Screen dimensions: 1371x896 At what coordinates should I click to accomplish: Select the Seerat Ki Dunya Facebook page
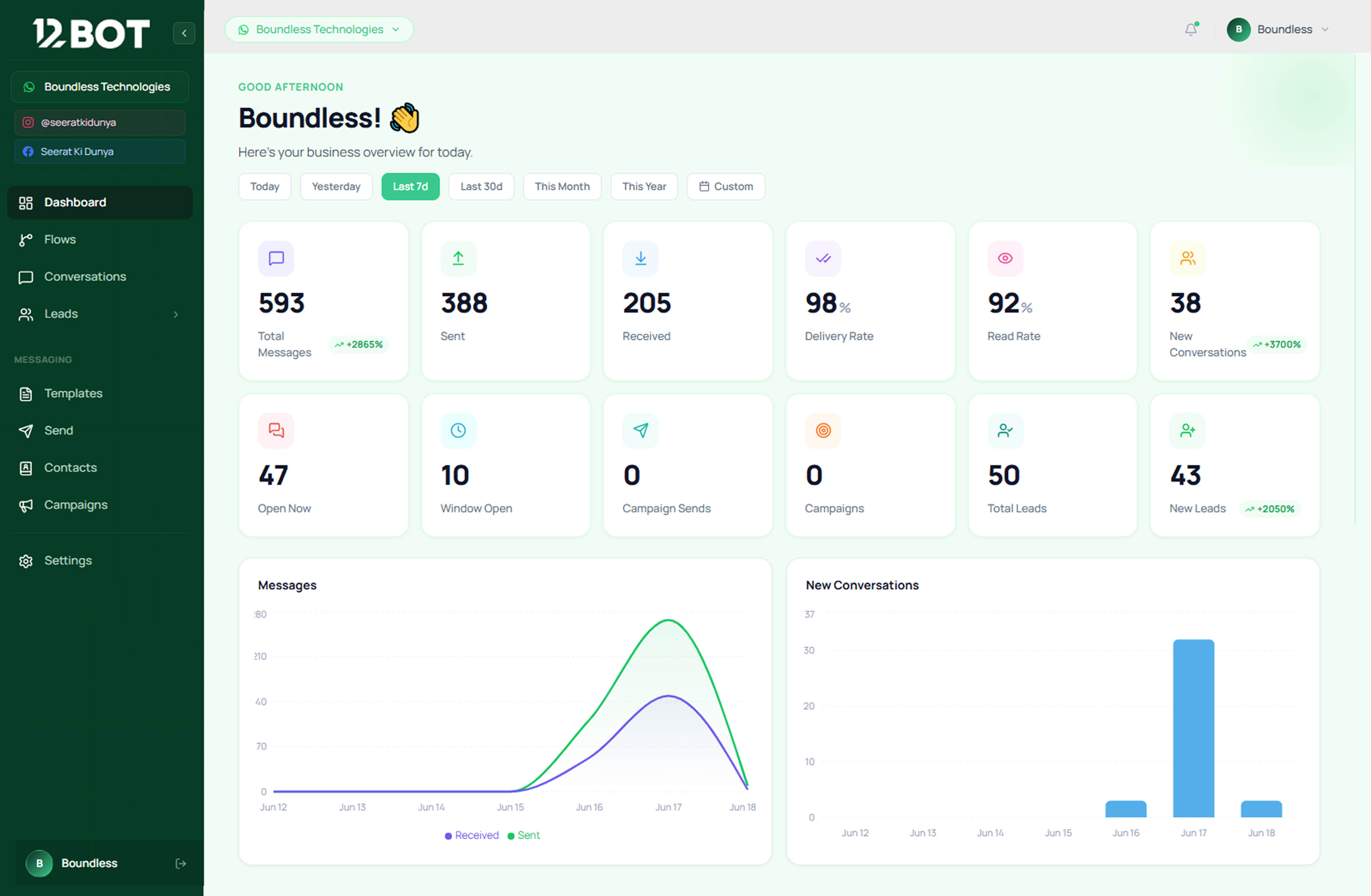click(100, 152)
